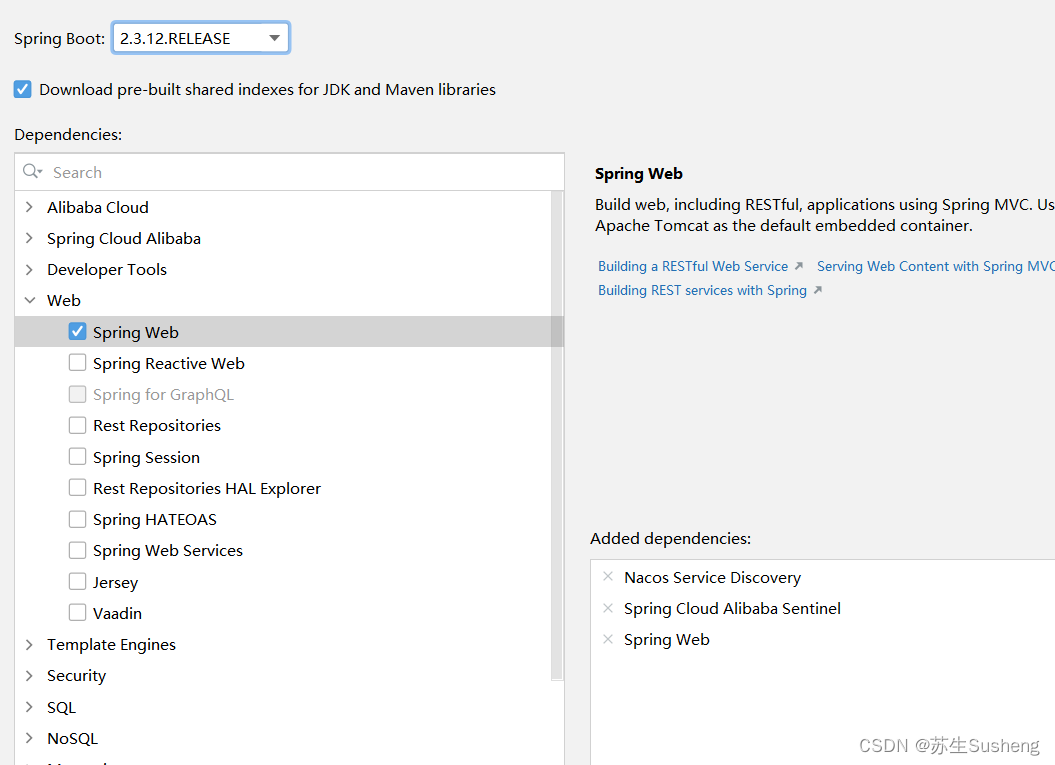Expand the Security category

(29, 676)
